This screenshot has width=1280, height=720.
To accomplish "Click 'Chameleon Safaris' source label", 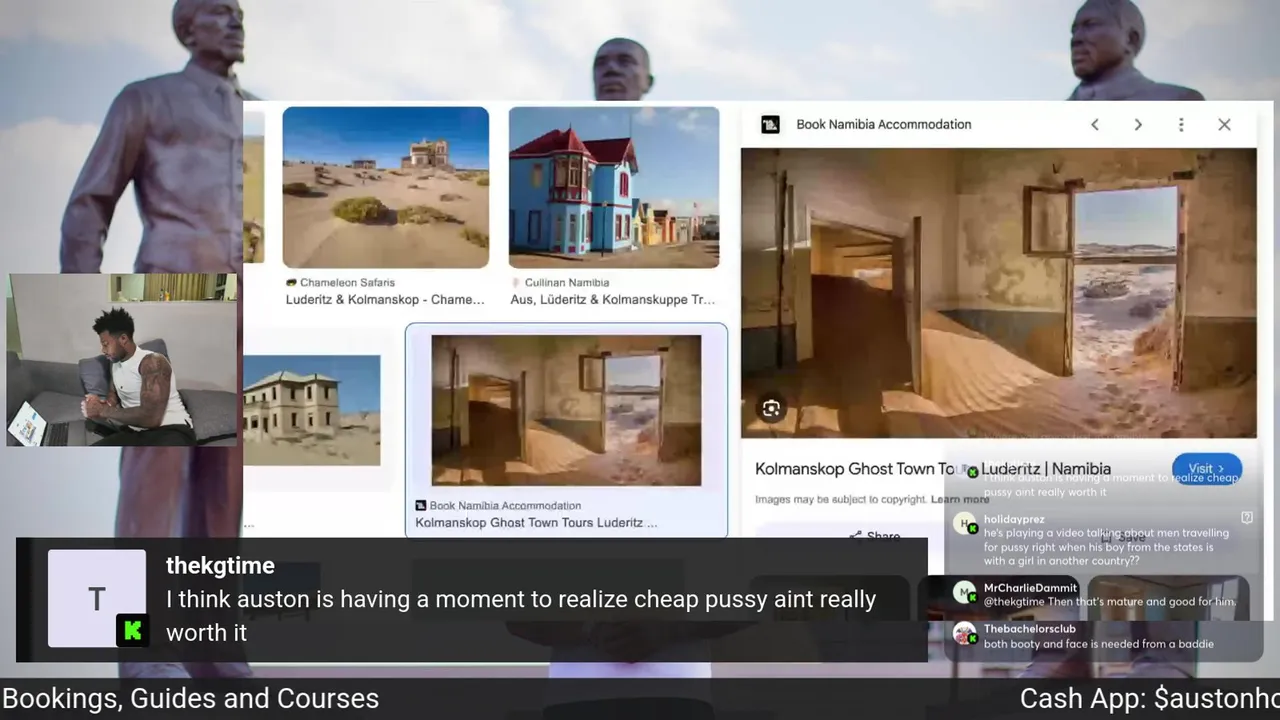I will click(x=347, y=283).
